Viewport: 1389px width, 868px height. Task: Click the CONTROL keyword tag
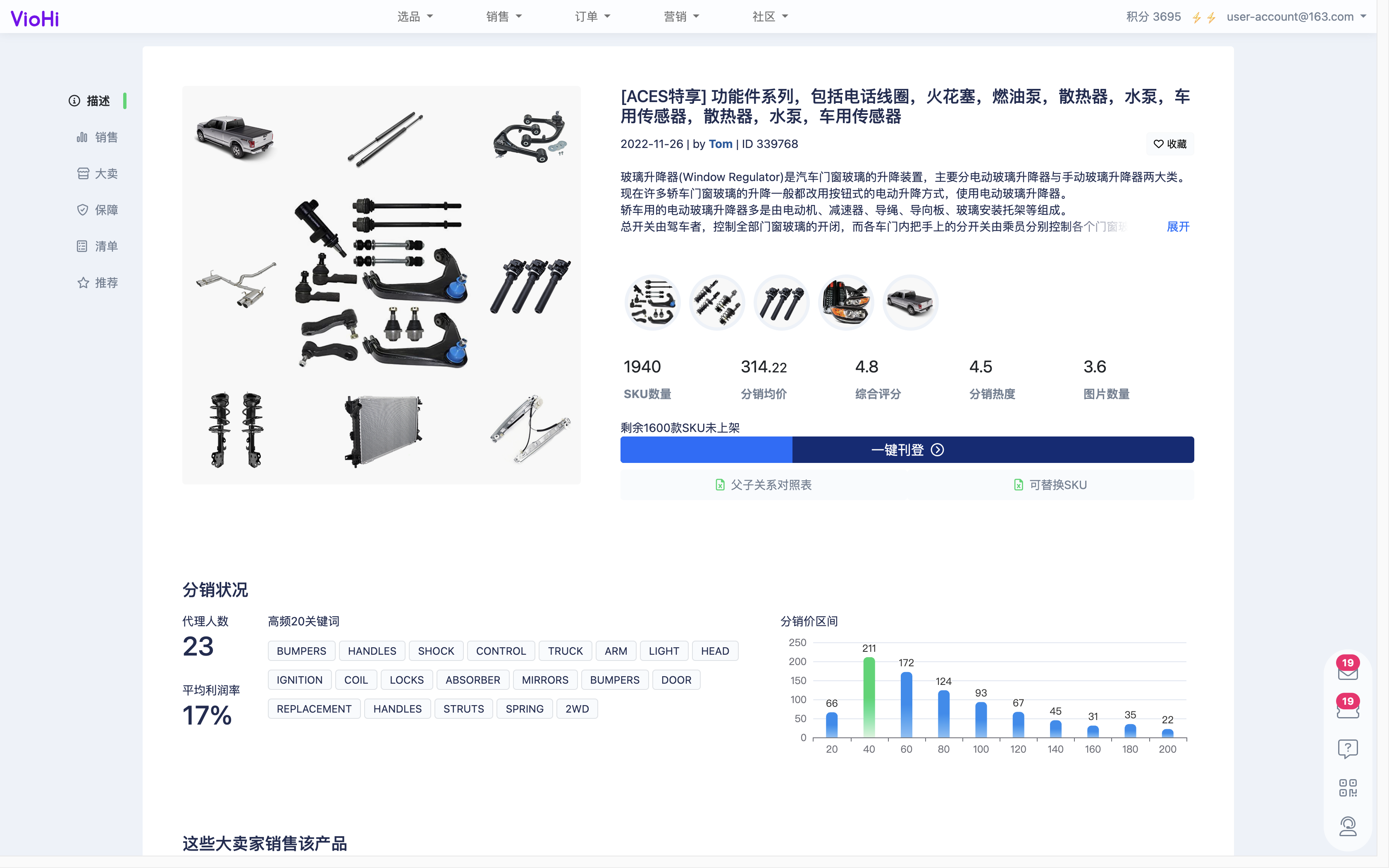tap(501, 651)
